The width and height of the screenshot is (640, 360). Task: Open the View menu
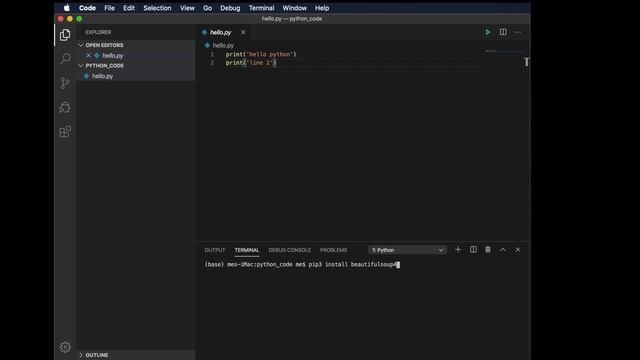tap(187, 8)
